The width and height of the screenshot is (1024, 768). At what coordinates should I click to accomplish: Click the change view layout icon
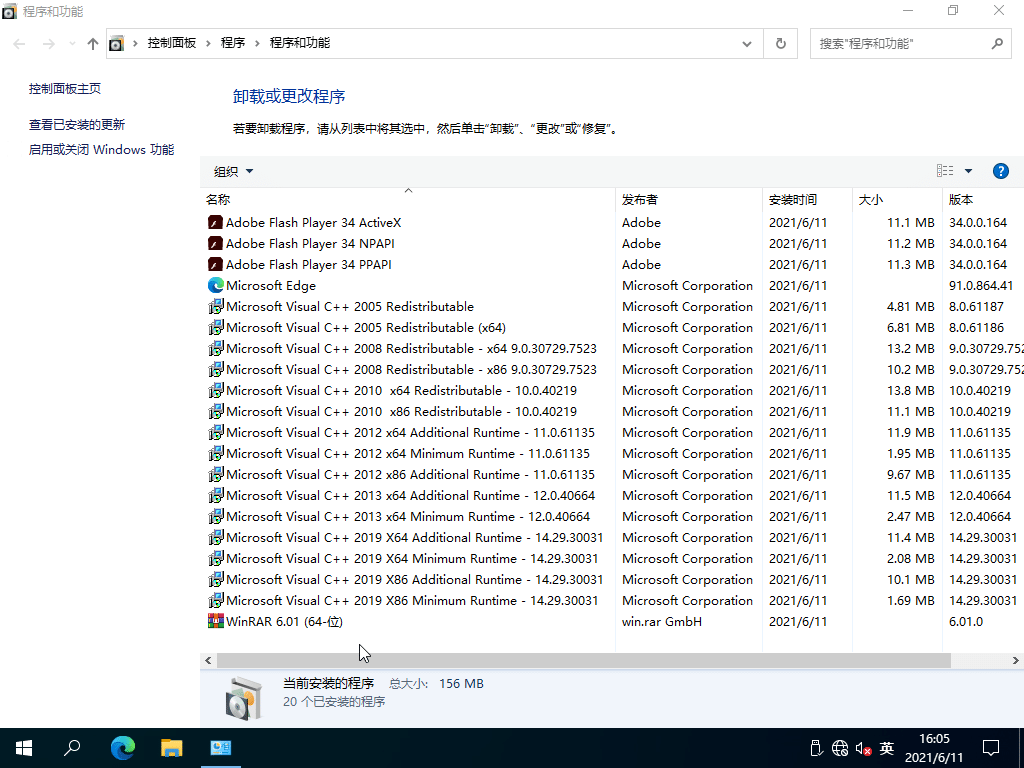click(x=944, y=170)
